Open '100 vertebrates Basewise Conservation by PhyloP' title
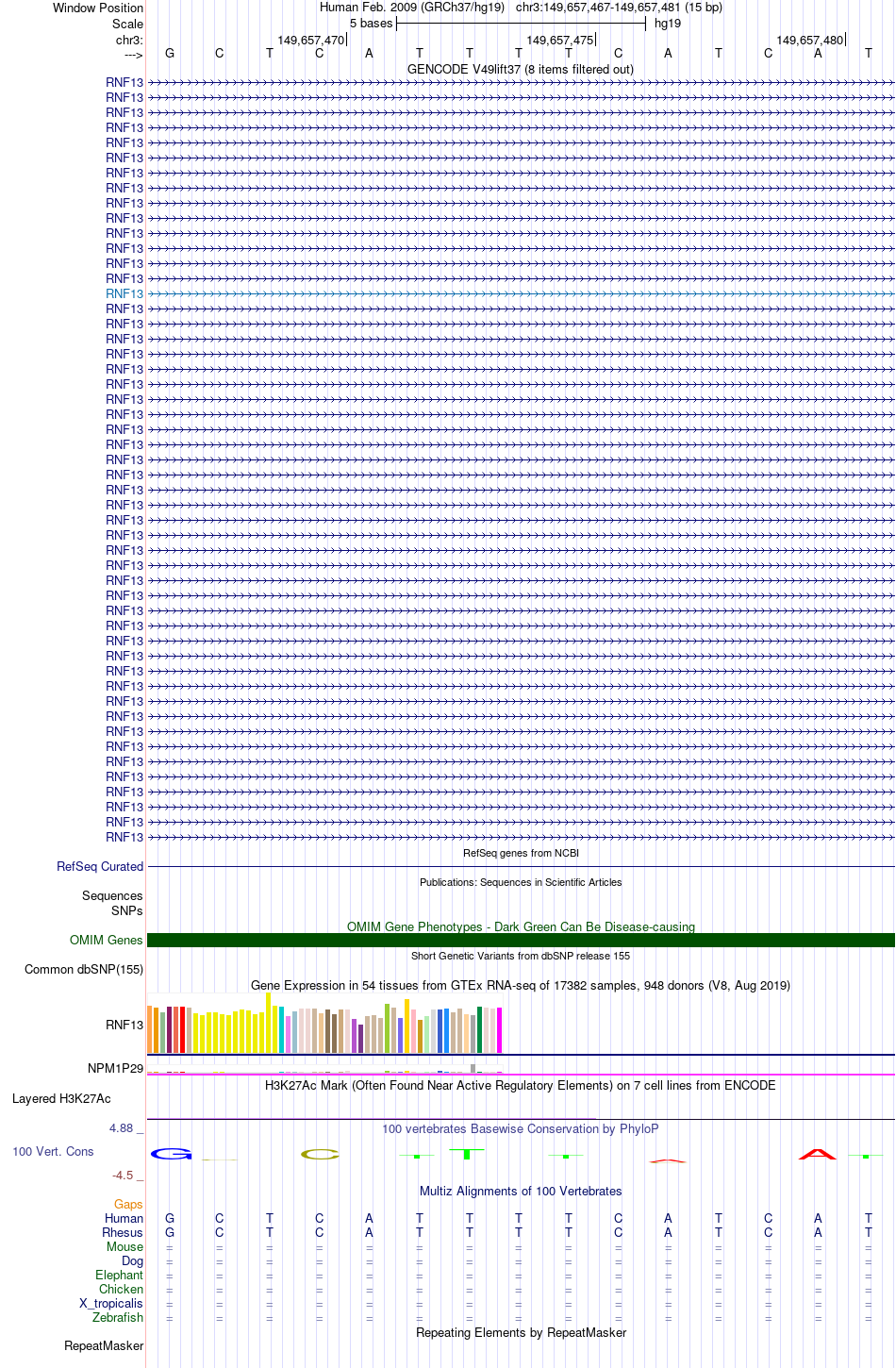 [521, 1129]
